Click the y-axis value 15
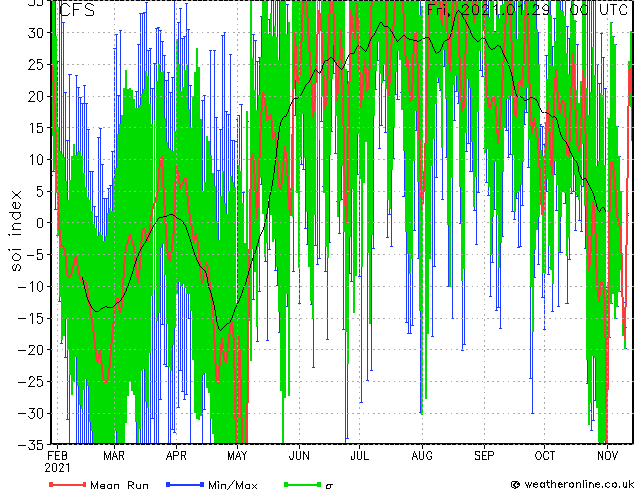The image size is (634, 490). [x=36, y=128]
